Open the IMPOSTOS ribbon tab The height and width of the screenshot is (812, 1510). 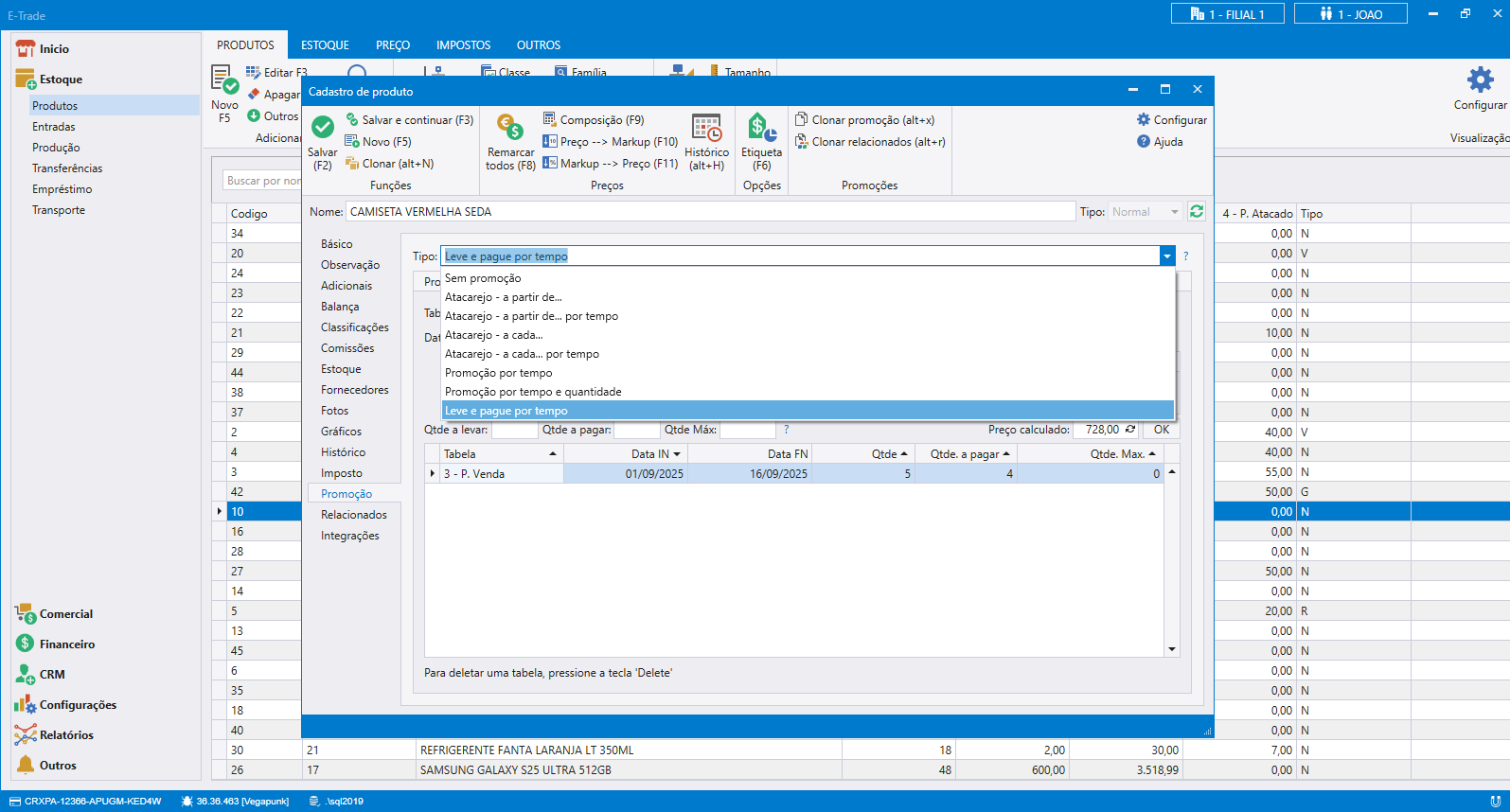pyautogui.click(x=463, y=45)
